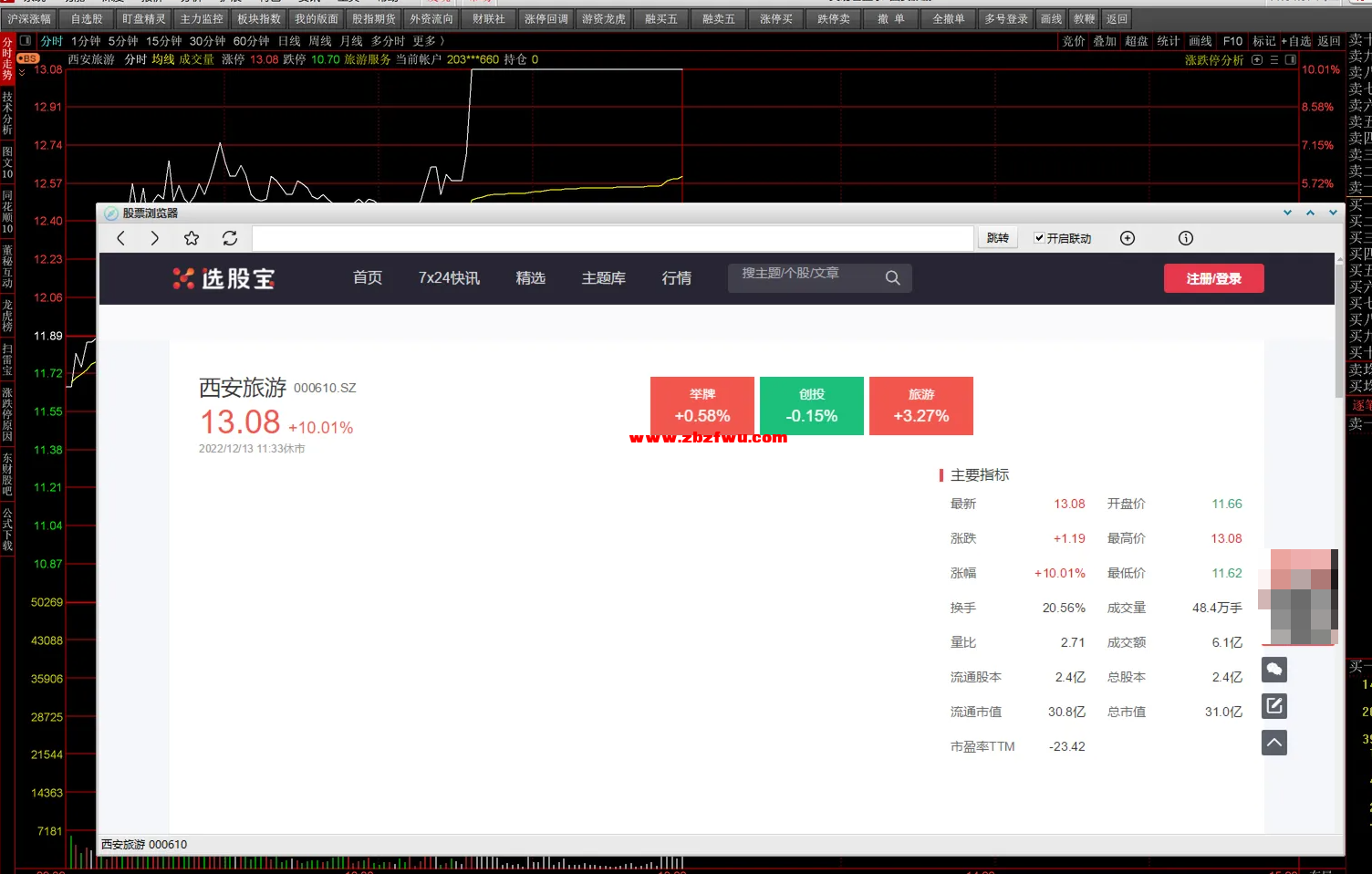Select the 周线 timeframe
This screenshot has height=874, width=1372.
point(320,41)
